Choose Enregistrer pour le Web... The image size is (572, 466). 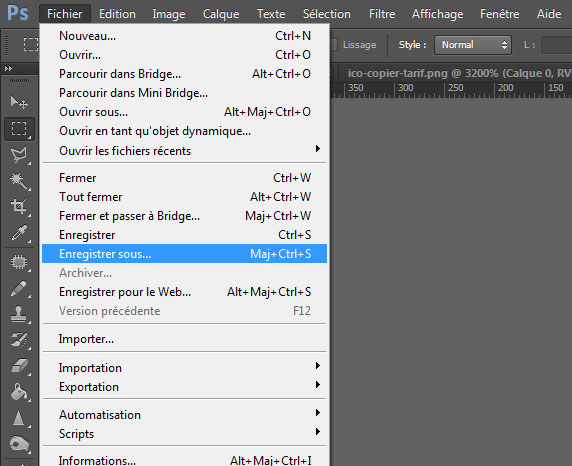pyautogui.click(x=185, y=292)
